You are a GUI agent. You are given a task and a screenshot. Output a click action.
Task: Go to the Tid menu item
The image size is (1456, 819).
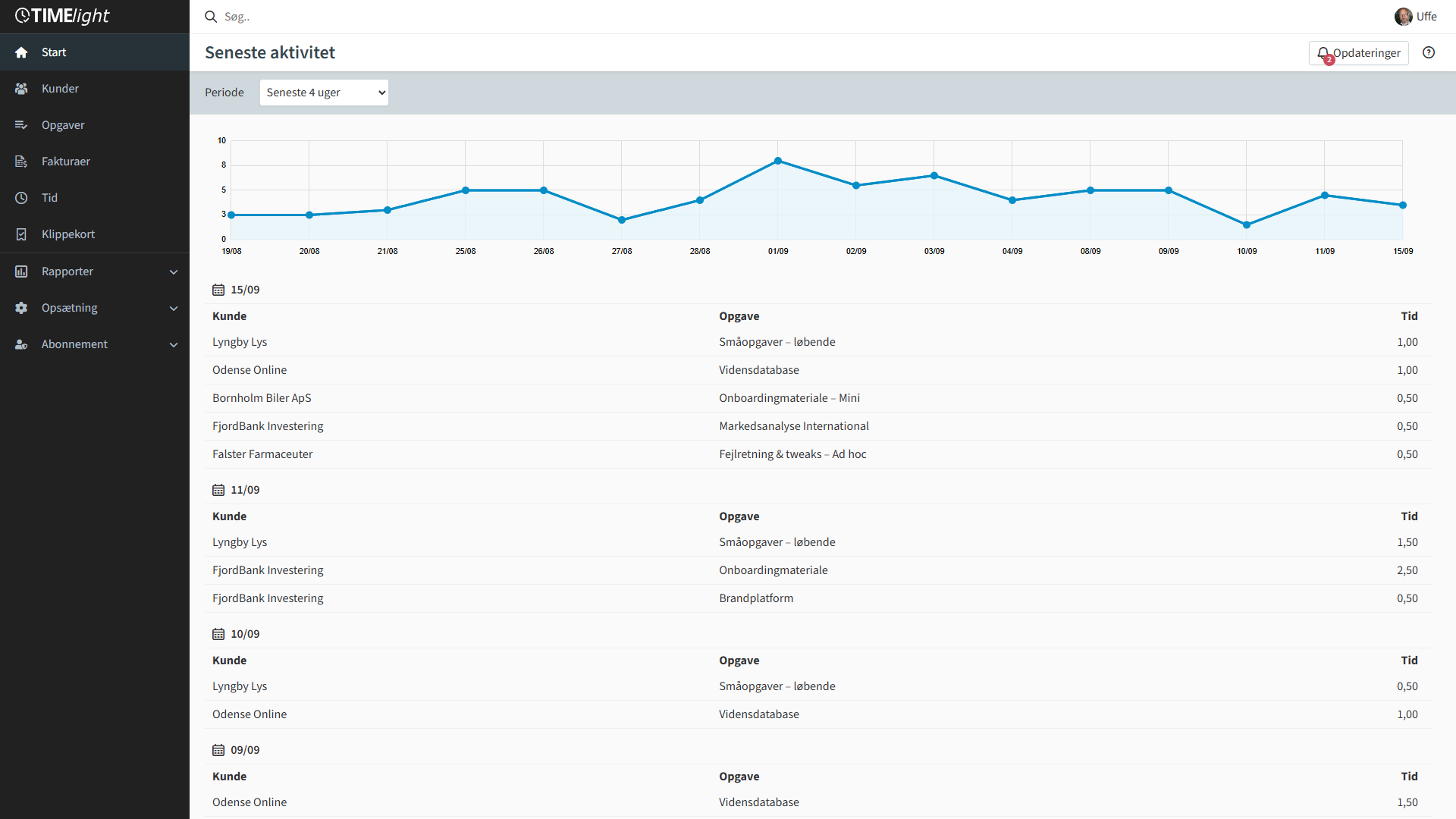tap(50, 198)
